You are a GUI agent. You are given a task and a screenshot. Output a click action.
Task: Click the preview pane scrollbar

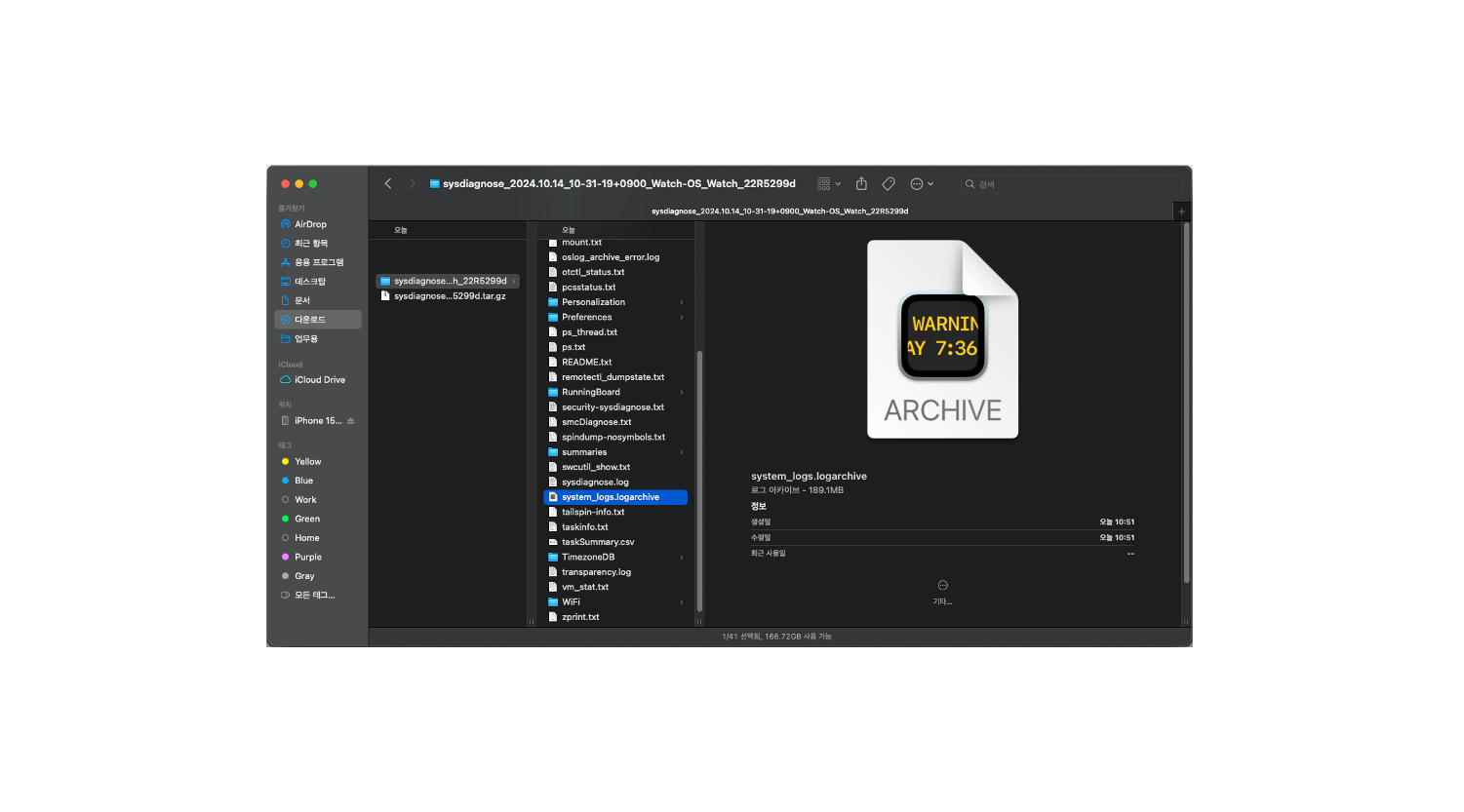1186,404
